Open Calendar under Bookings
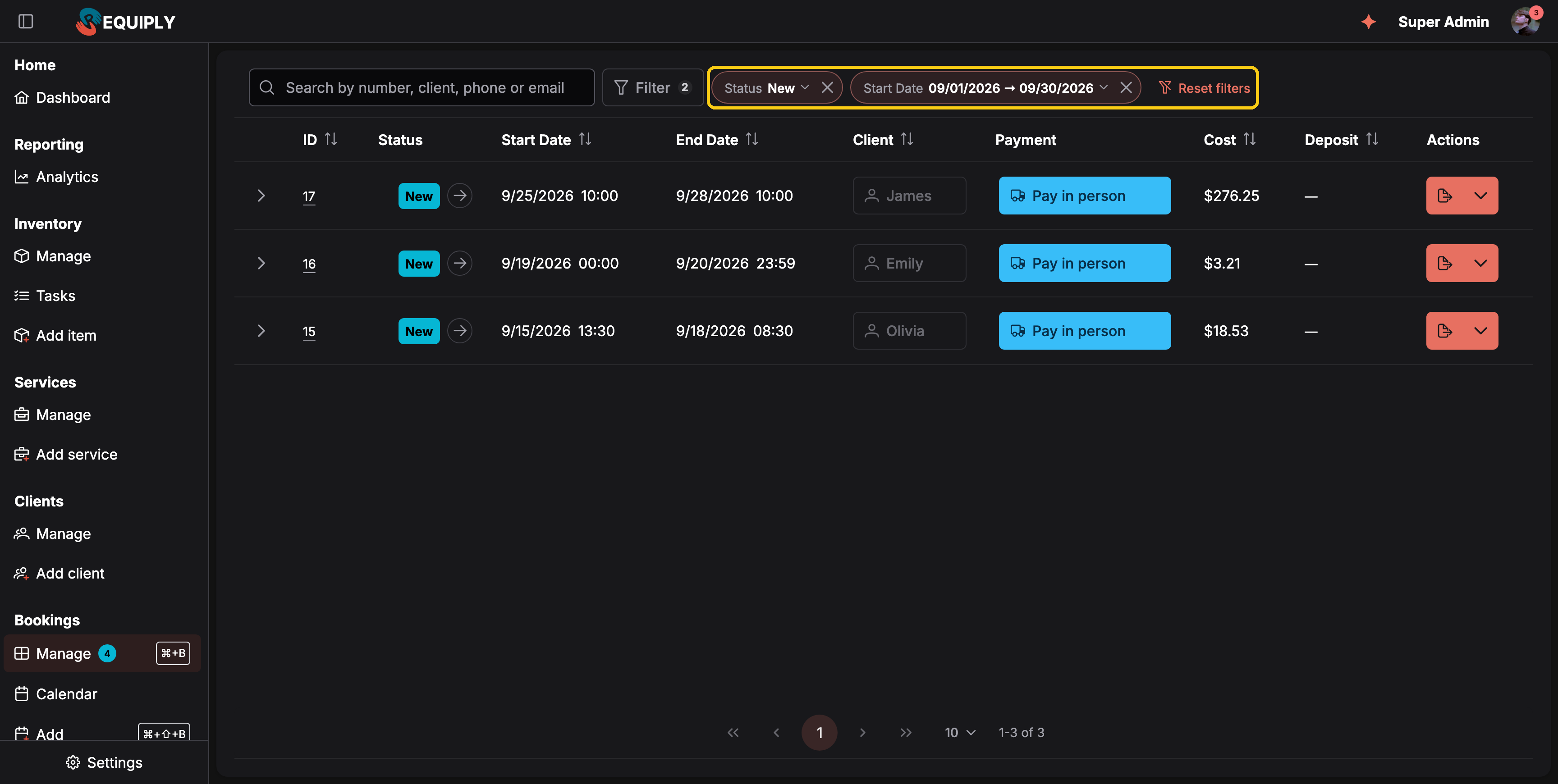This screenshot has height=784, width=1558. pos(55,694)
